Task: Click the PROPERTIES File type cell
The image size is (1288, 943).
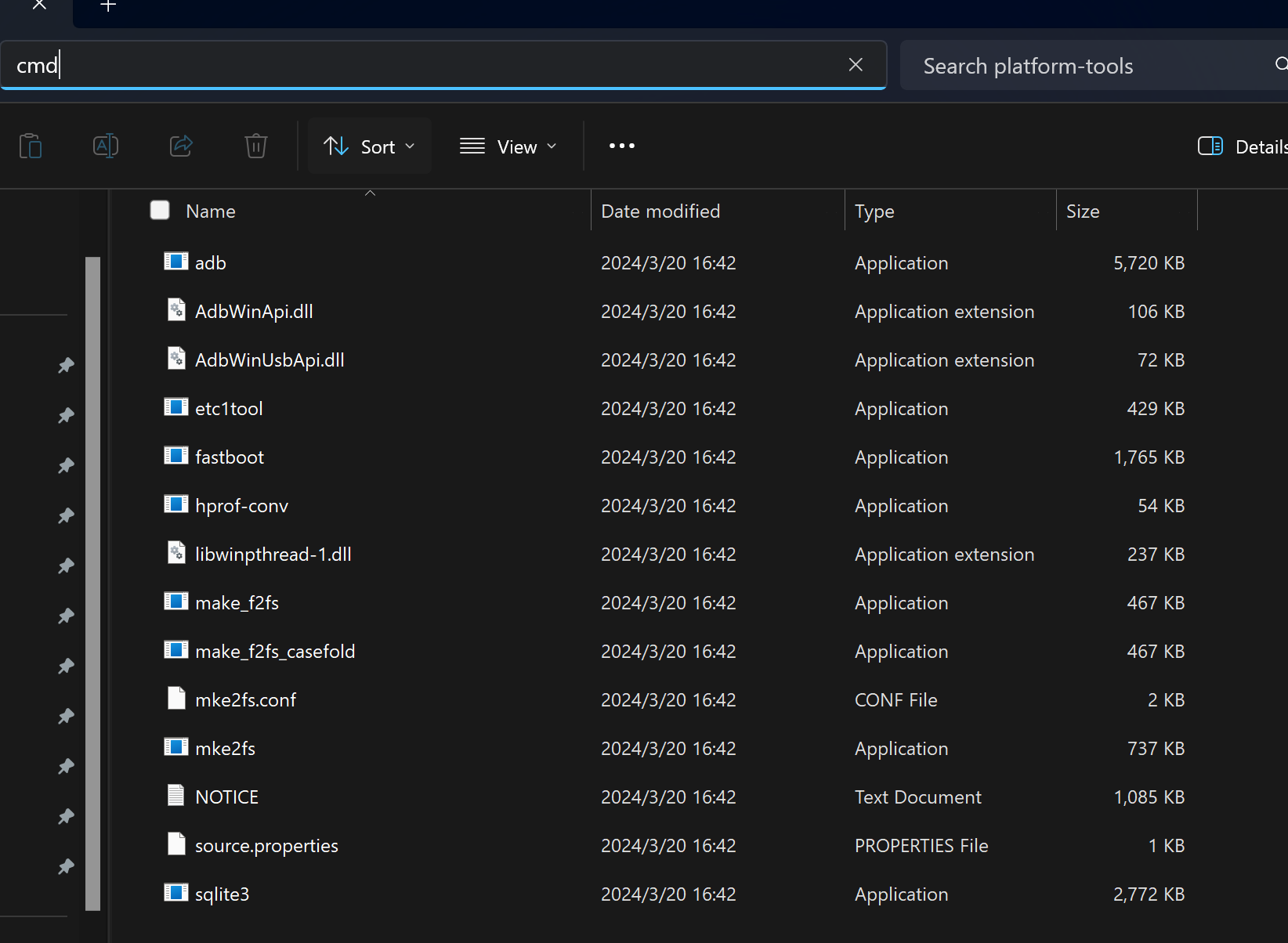Action: point(921,846)
